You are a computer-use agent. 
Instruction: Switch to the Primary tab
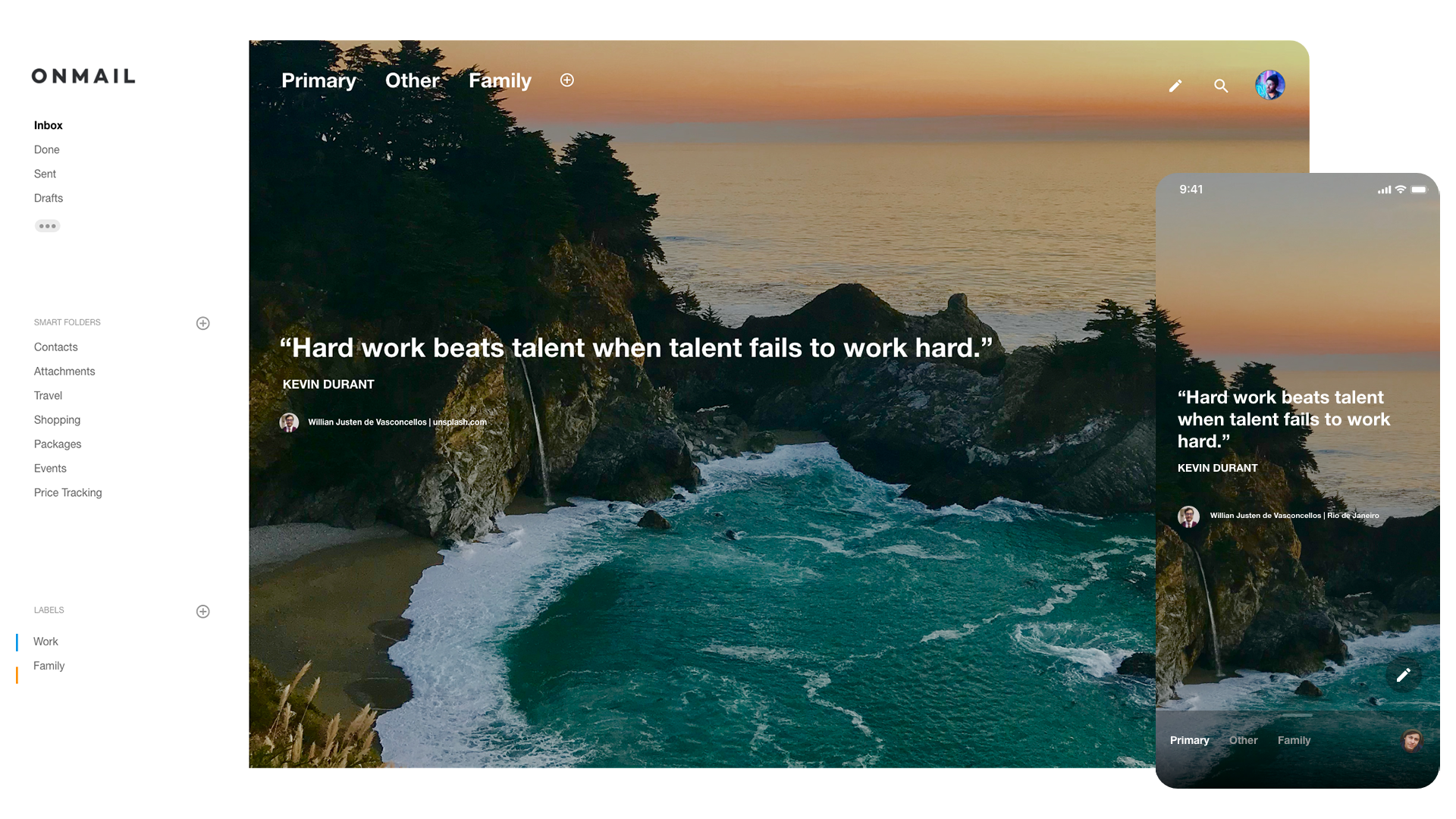[x=318, y=80]
